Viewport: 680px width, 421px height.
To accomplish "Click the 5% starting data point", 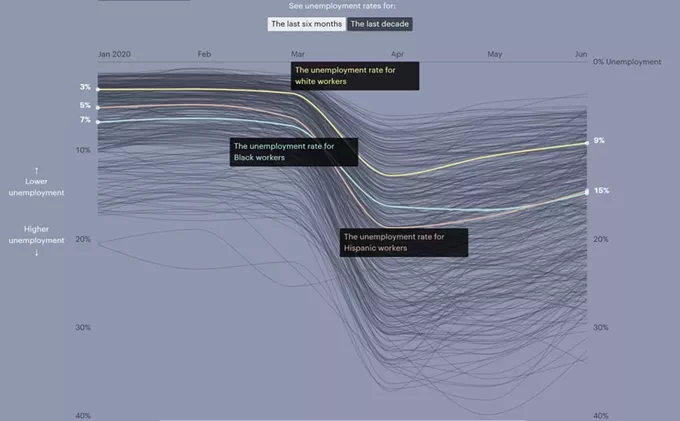I will point(97,106).
